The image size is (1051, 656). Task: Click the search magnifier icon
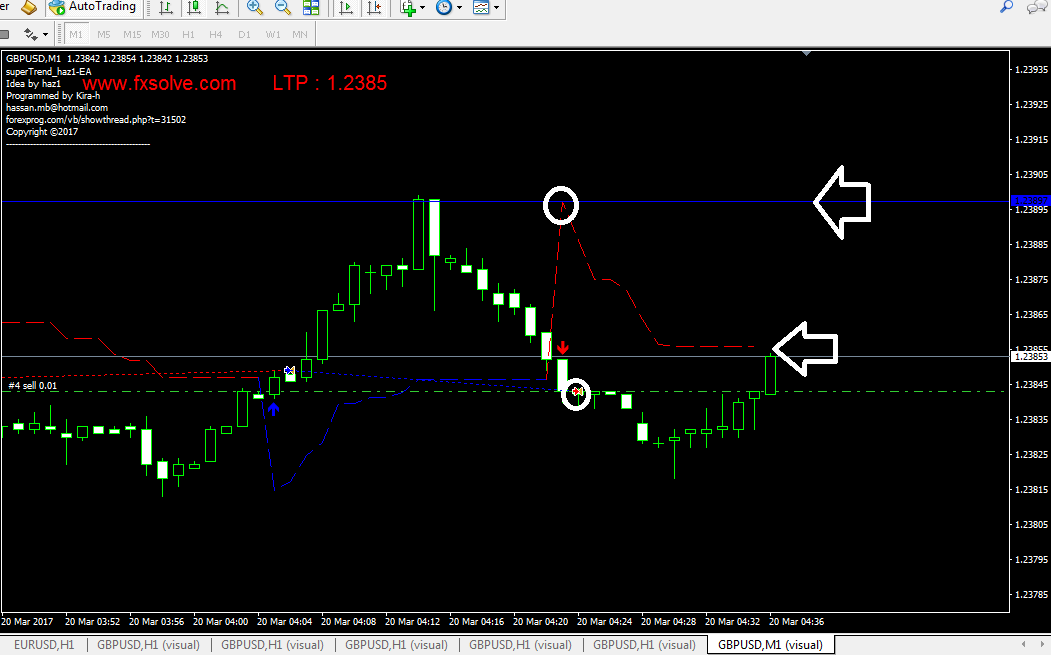tap(1006, 7)
